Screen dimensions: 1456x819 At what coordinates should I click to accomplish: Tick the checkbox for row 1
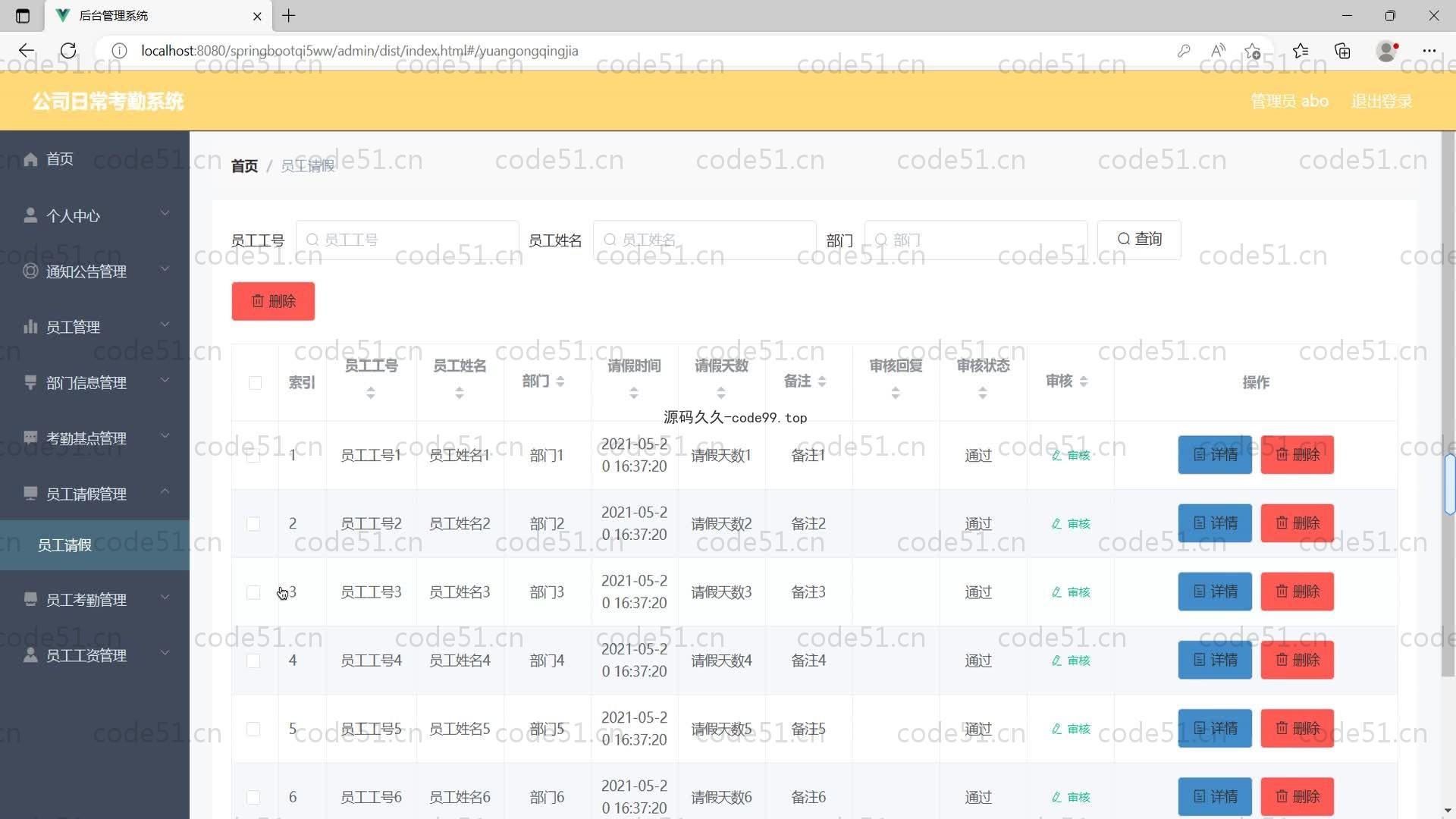pos(253,456)
